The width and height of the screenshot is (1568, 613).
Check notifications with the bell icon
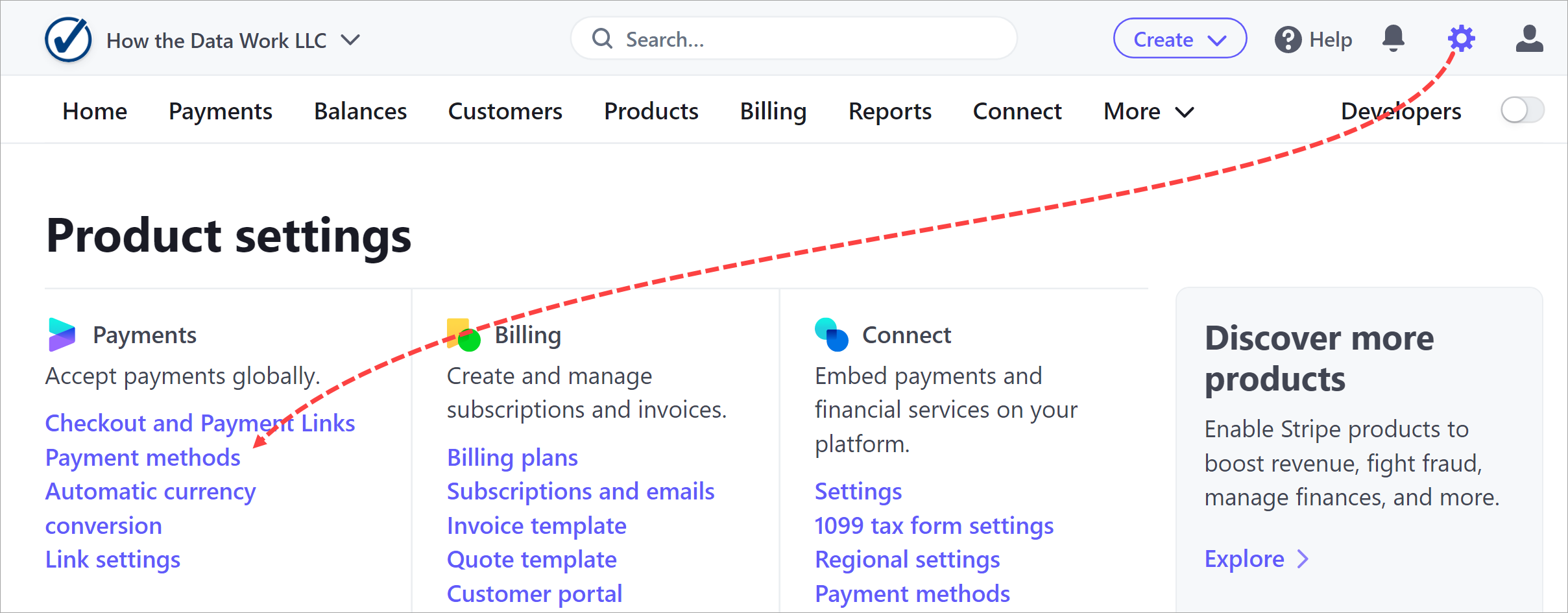click(1393, 38)
